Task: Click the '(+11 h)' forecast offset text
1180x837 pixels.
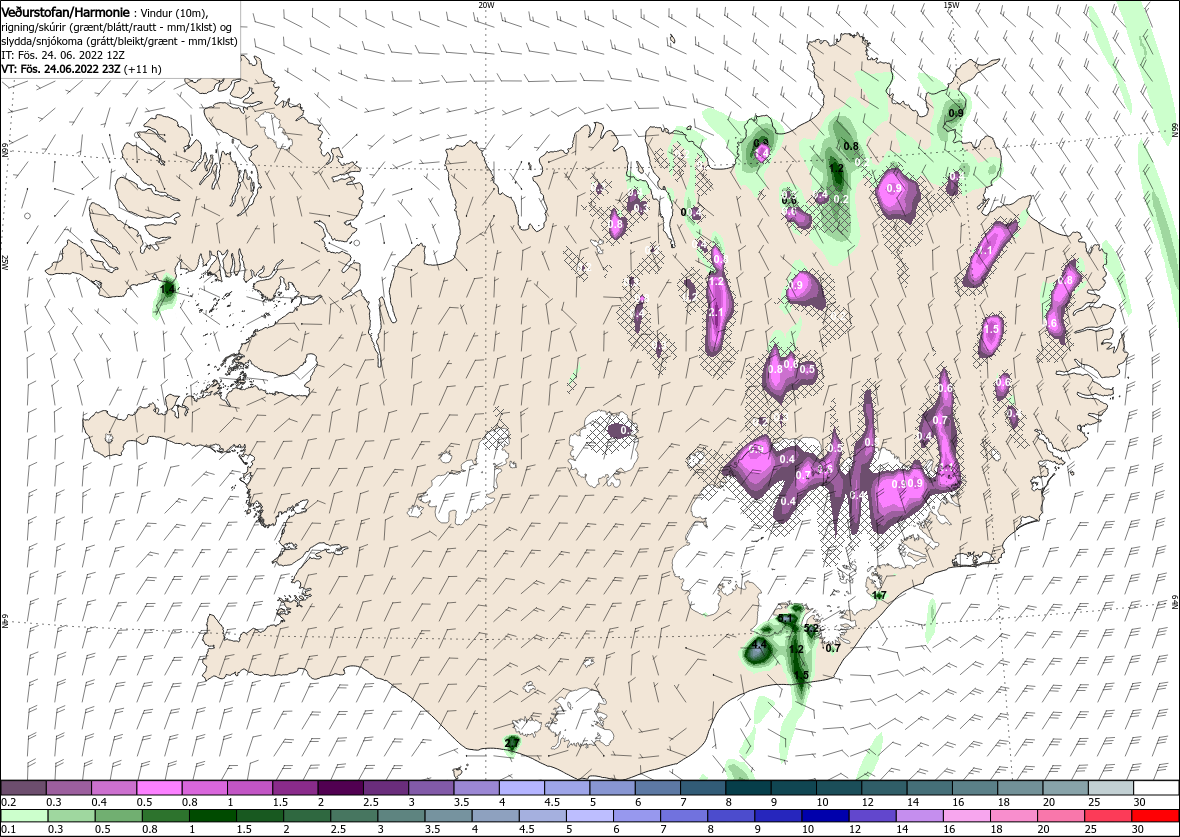Action: [x=143, y=68]
